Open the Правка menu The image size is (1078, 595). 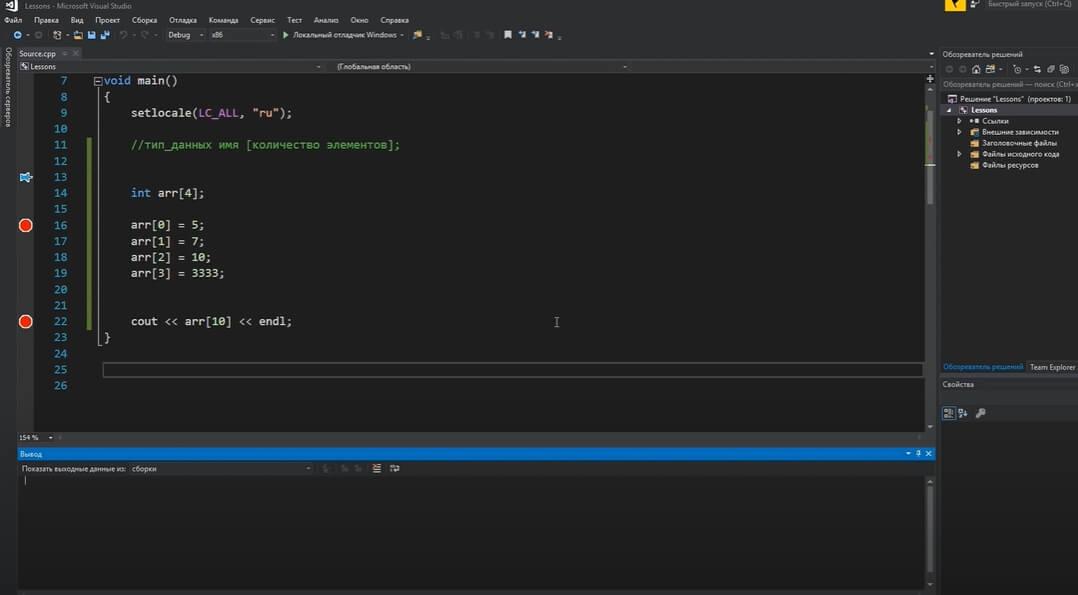(x=46, y=21)
